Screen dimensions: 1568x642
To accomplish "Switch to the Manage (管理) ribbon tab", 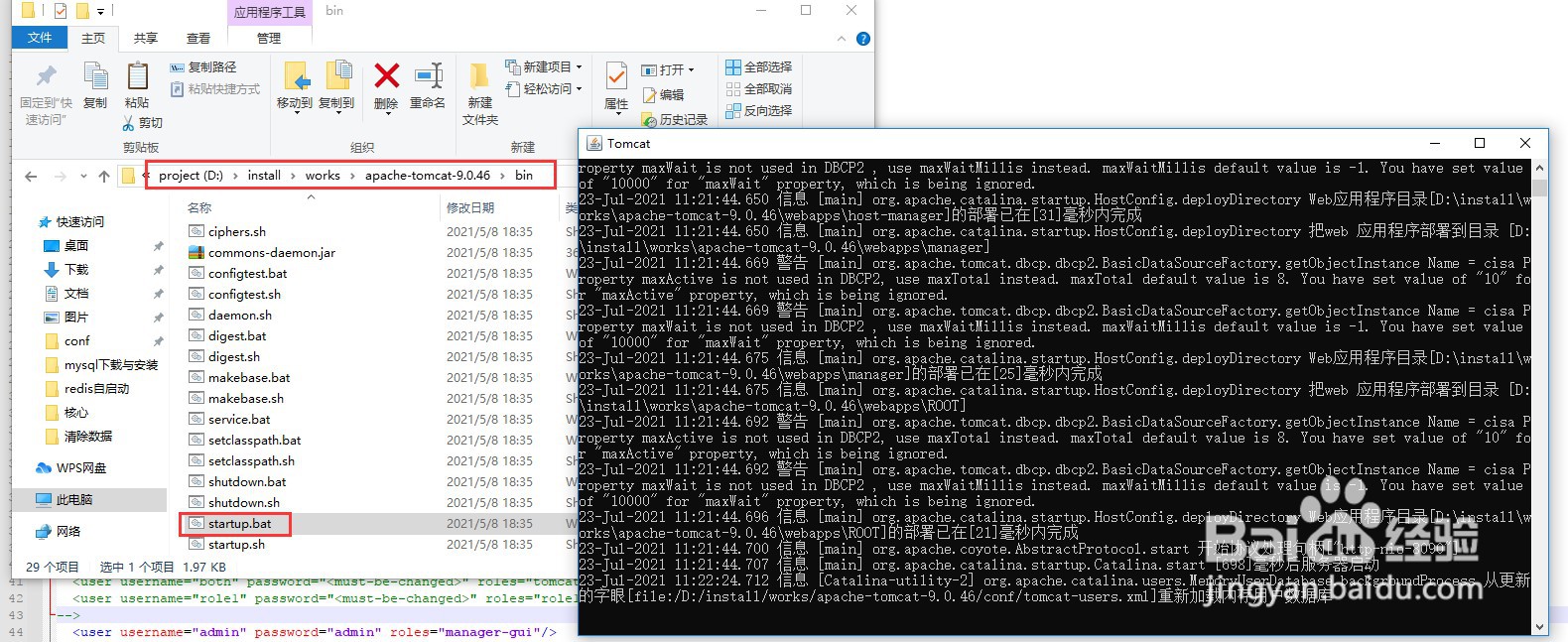I will (x=269, y=38).
